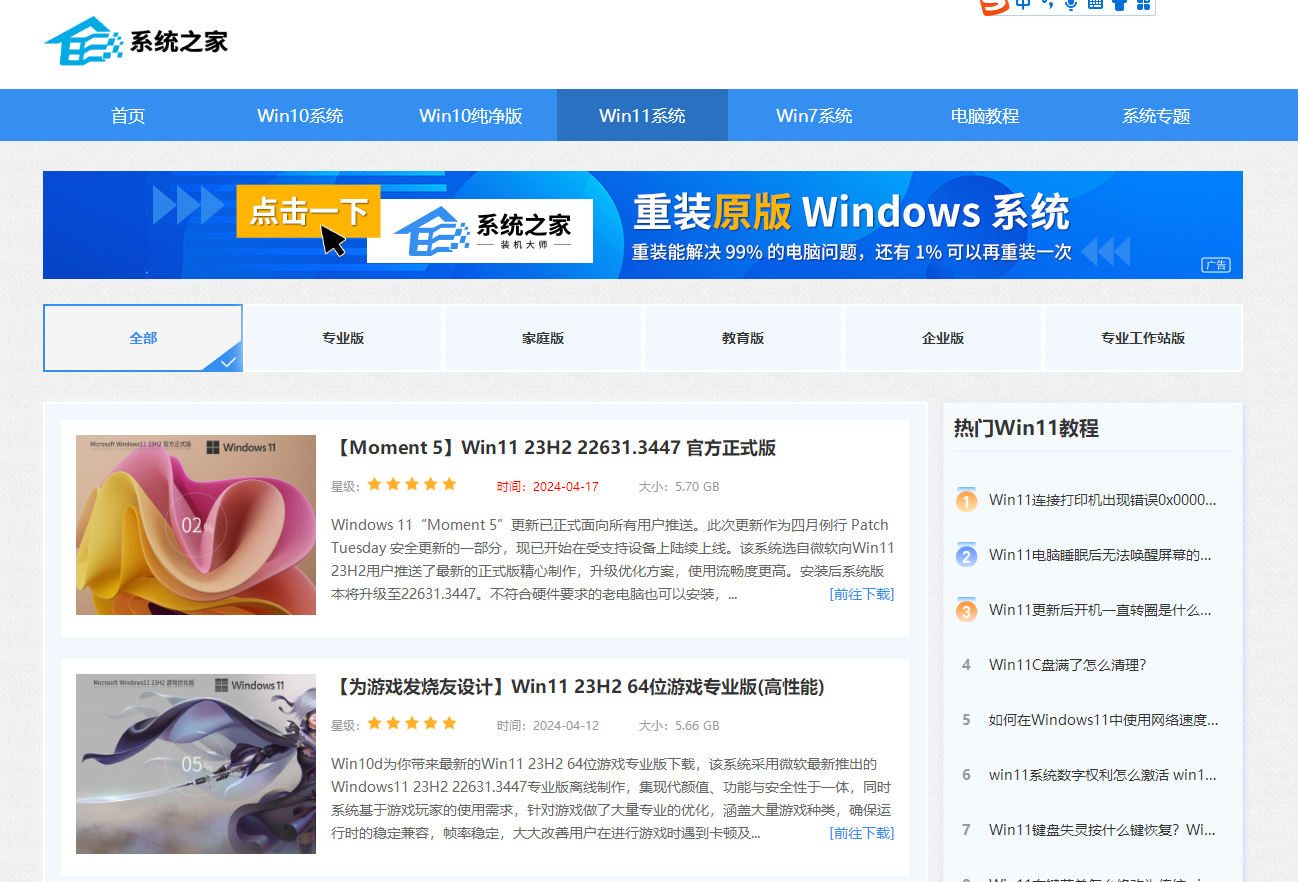Click 前往下载 for the 游戏专业版 entry

coord(862,833)
